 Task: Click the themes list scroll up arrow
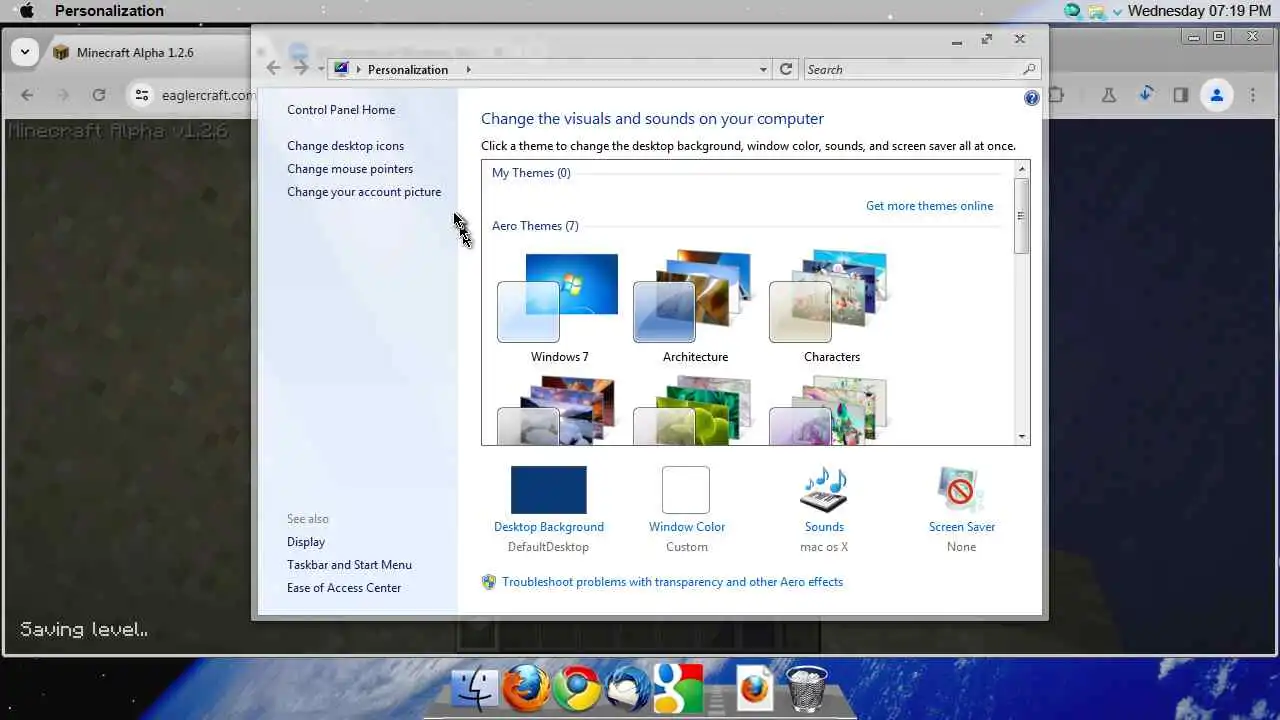point(1022,169)
